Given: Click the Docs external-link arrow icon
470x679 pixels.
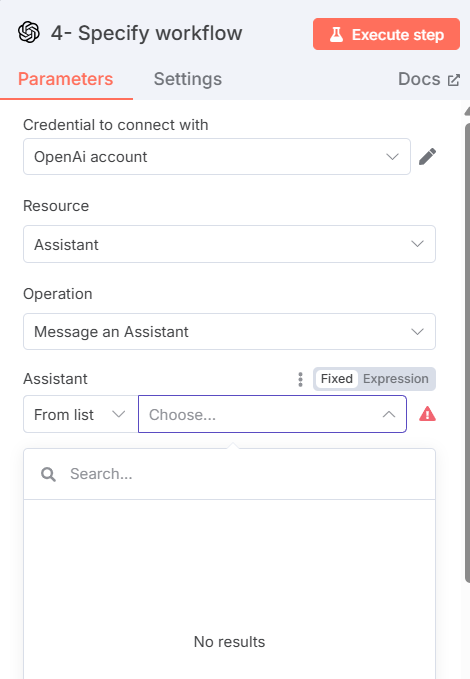Looking at the screenshot, I should 454,80.
